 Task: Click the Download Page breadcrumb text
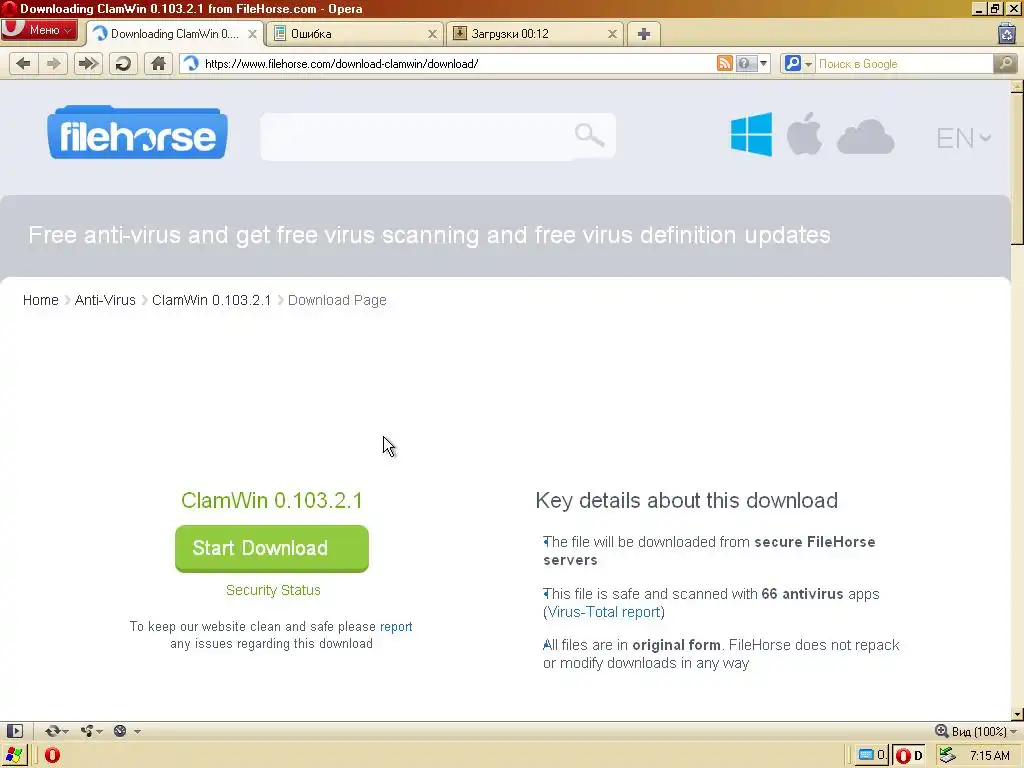tap(337, 300)
